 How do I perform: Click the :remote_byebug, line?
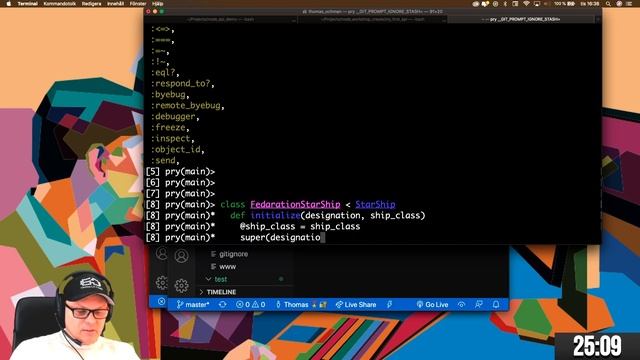[x=188, y=106]
